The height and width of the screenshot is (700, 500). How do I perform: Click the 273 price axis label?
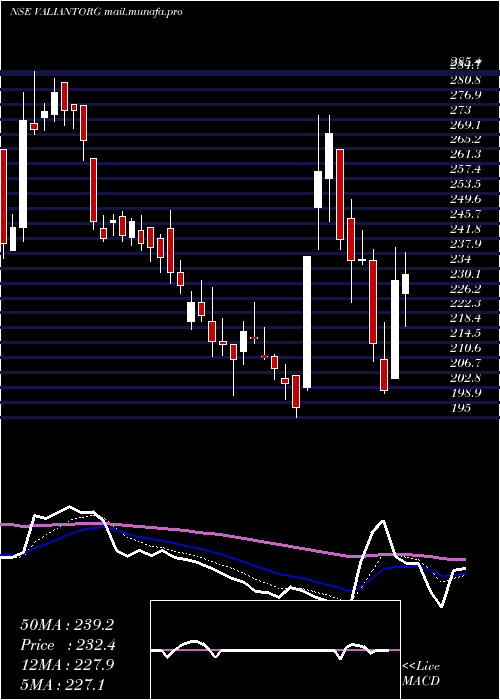(x=462, y=110)
